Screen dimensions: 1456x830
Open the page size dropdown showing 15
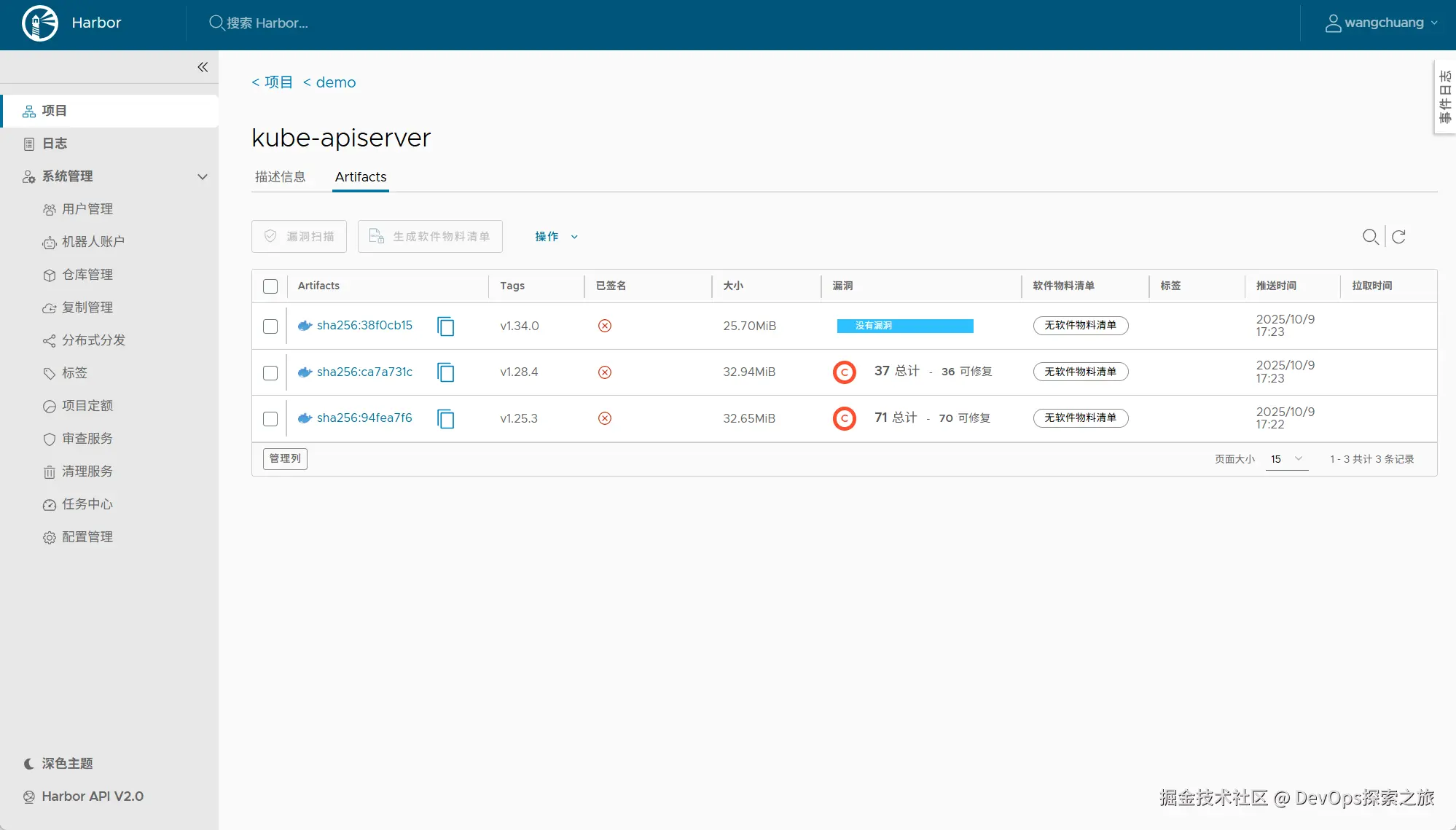pyautogui.click(x=1286, y=459)
